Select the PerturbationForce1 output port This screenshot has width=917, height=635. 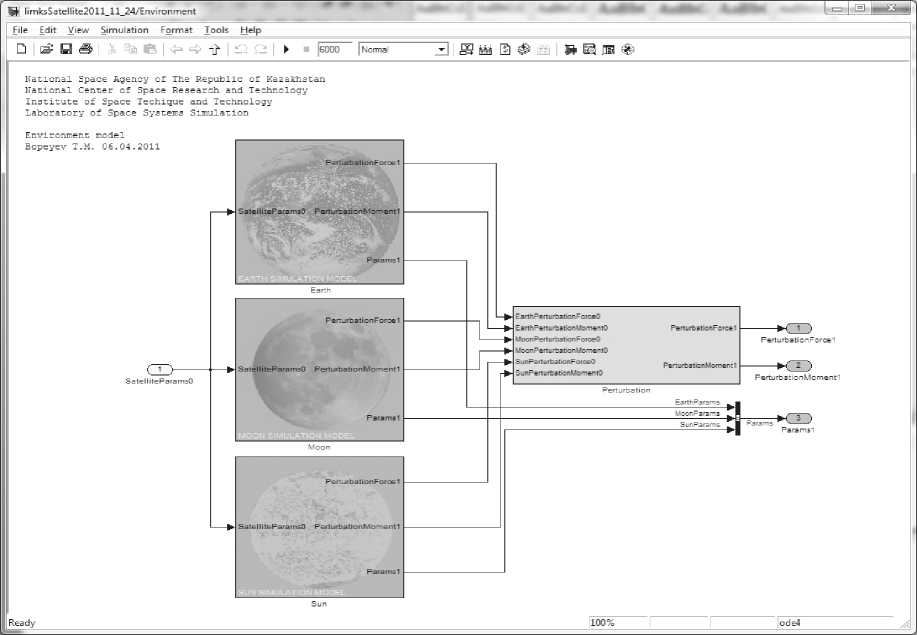[799, 328]
